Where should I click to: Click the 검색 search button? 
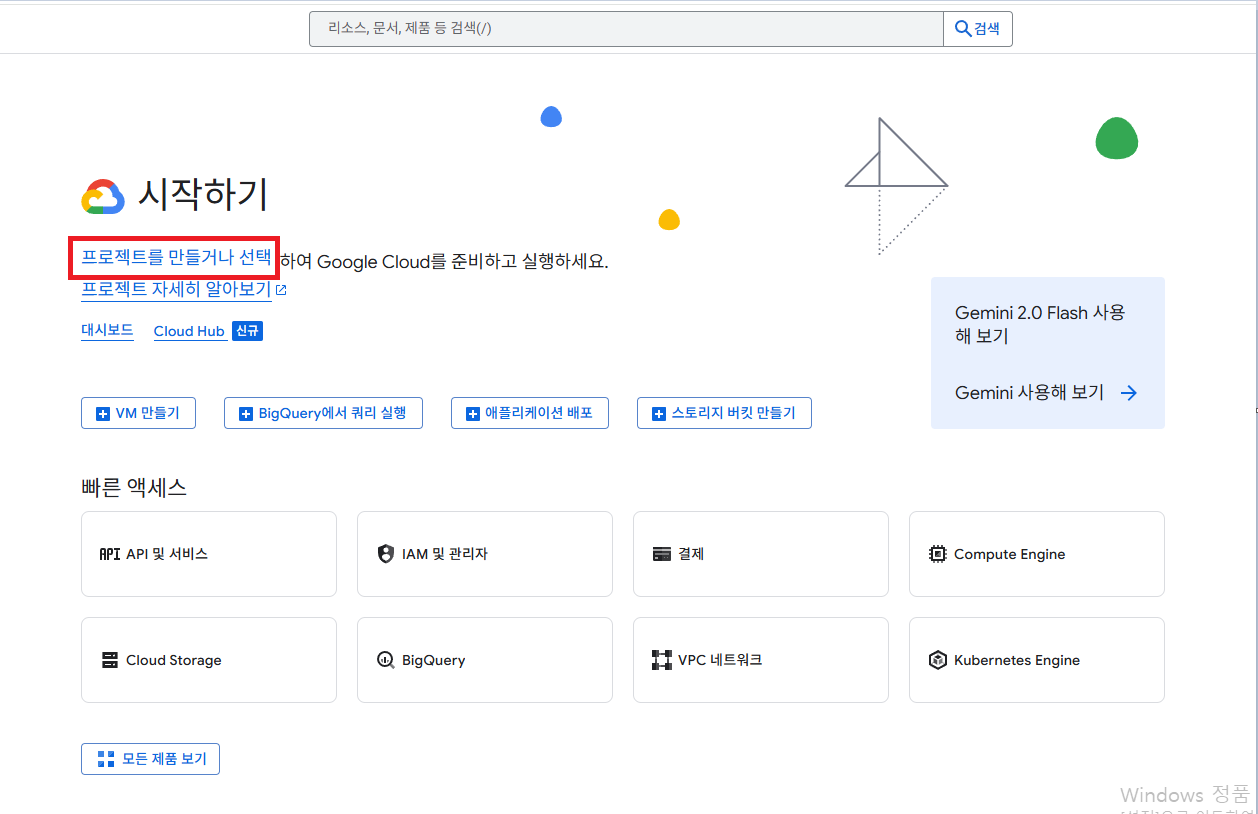coord(978,29)
